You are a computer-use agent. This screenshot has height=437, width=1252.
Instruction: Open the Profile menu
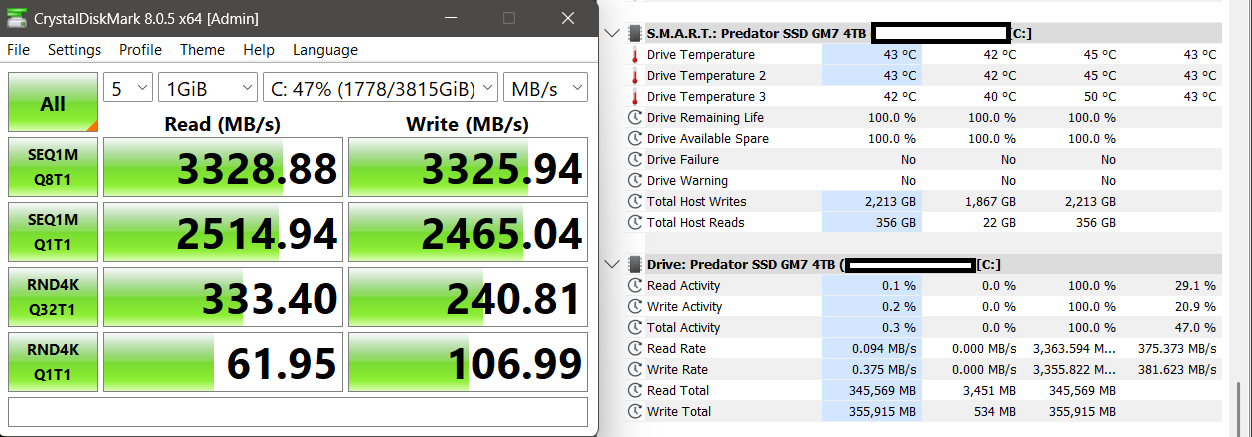tap(140, 50)
